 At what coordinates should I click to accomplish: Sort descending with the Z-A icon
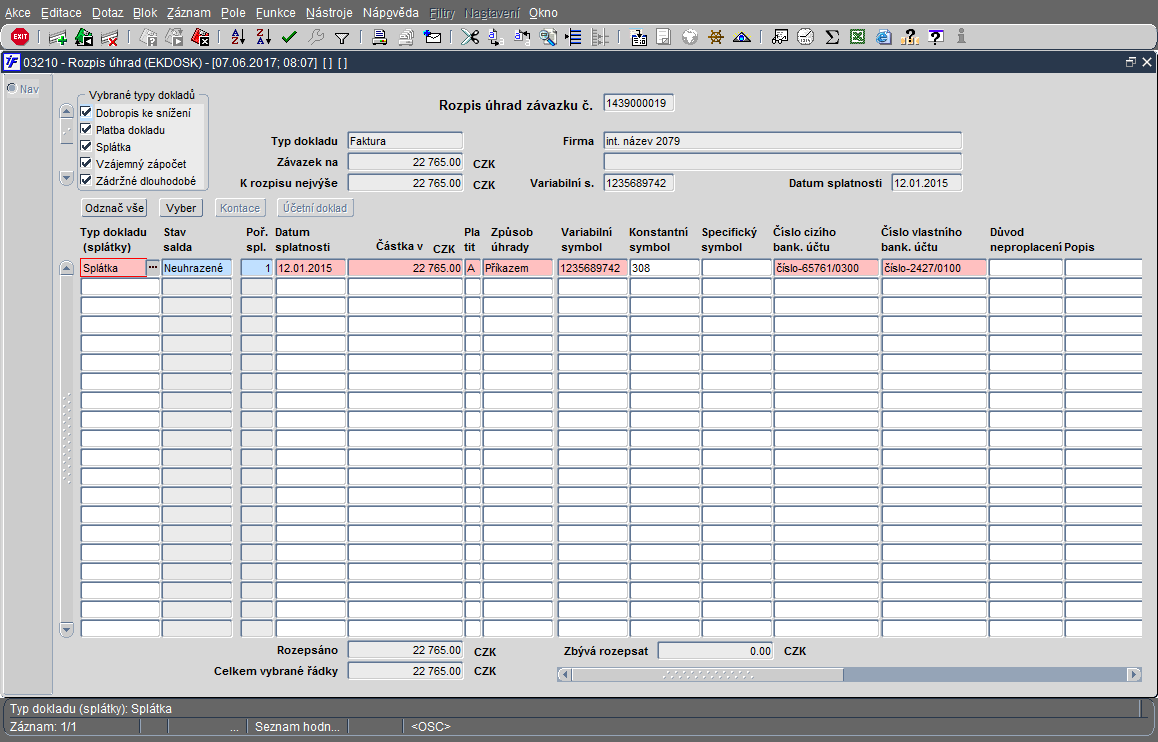click(264, 37)
